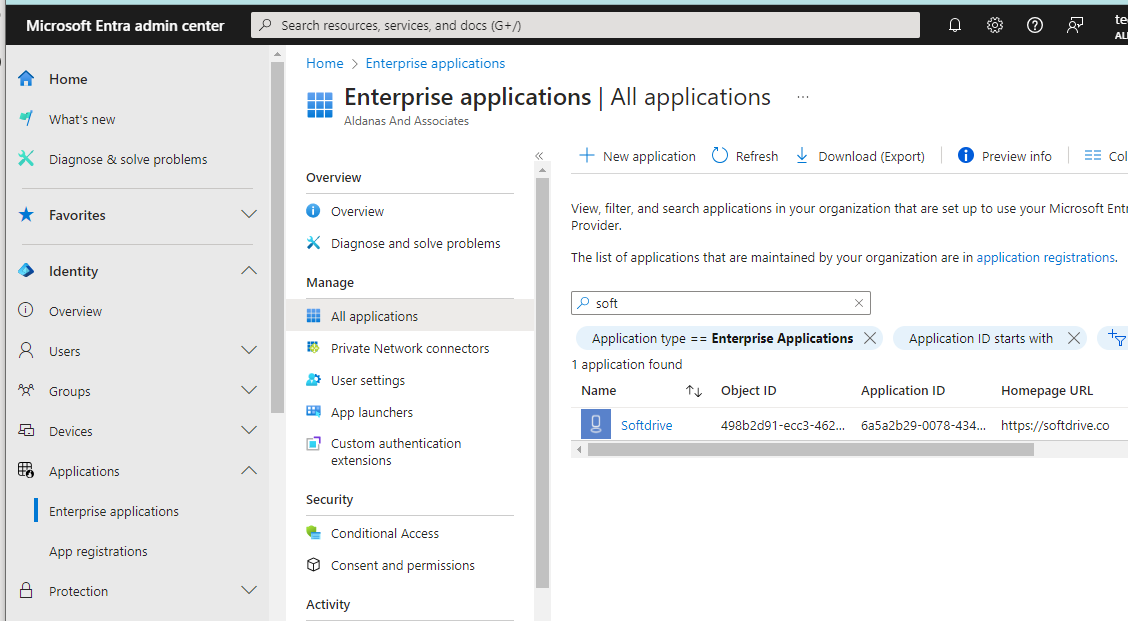Click the What's new icon

(x=26, y=118)
